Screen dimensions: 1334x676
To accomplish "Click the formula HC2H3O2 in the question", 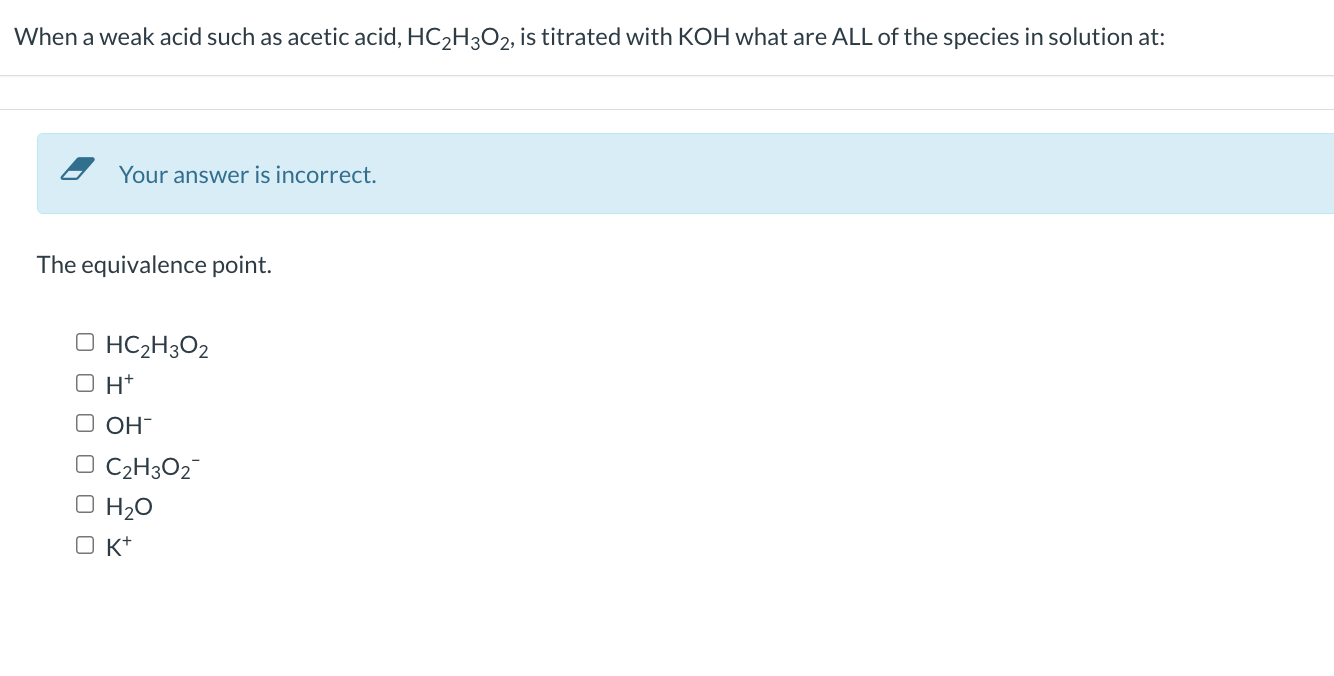I will 458,36.
